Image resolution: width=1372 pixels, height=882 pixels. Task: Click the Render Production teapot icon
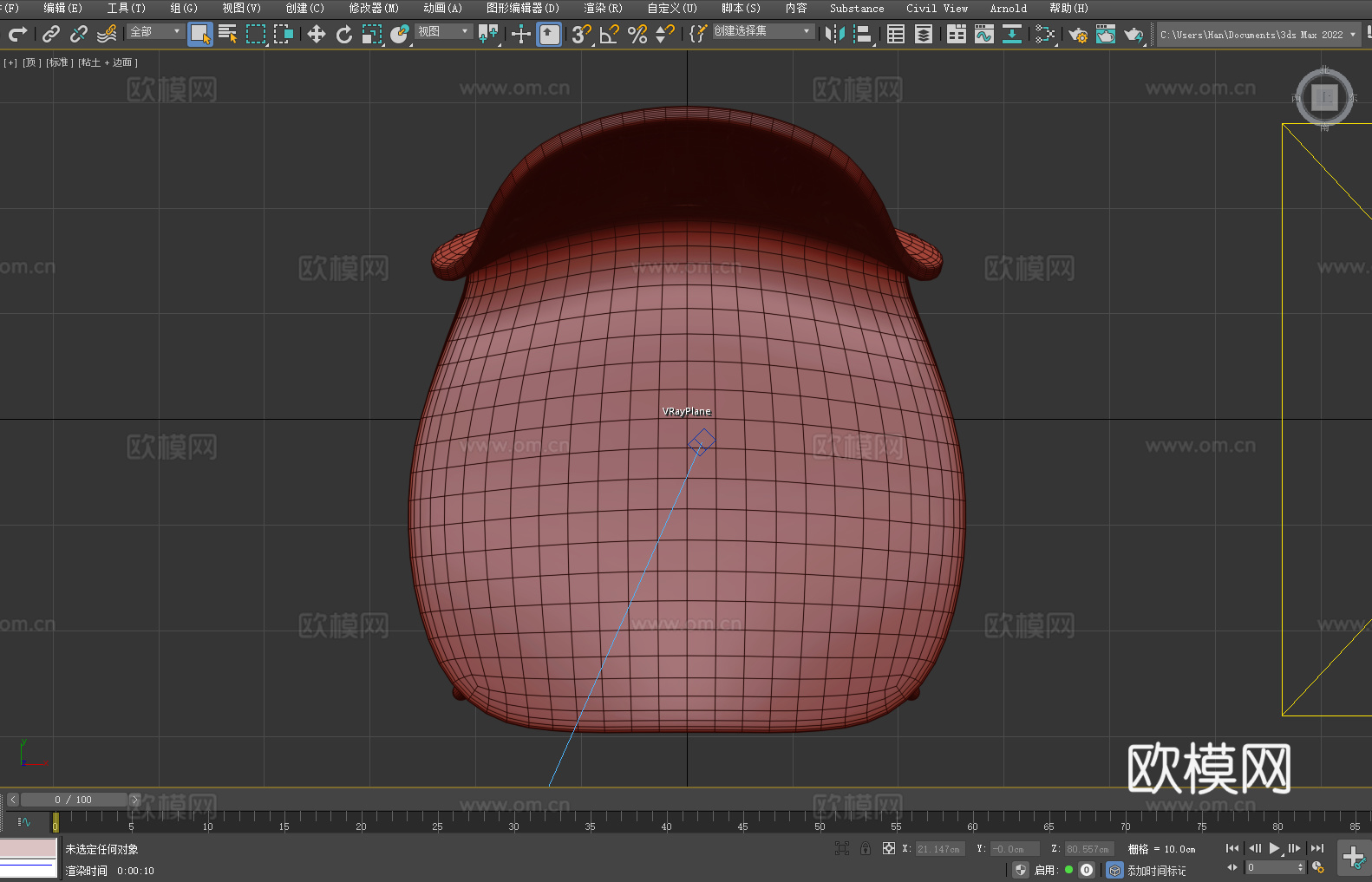(1134, 34)
